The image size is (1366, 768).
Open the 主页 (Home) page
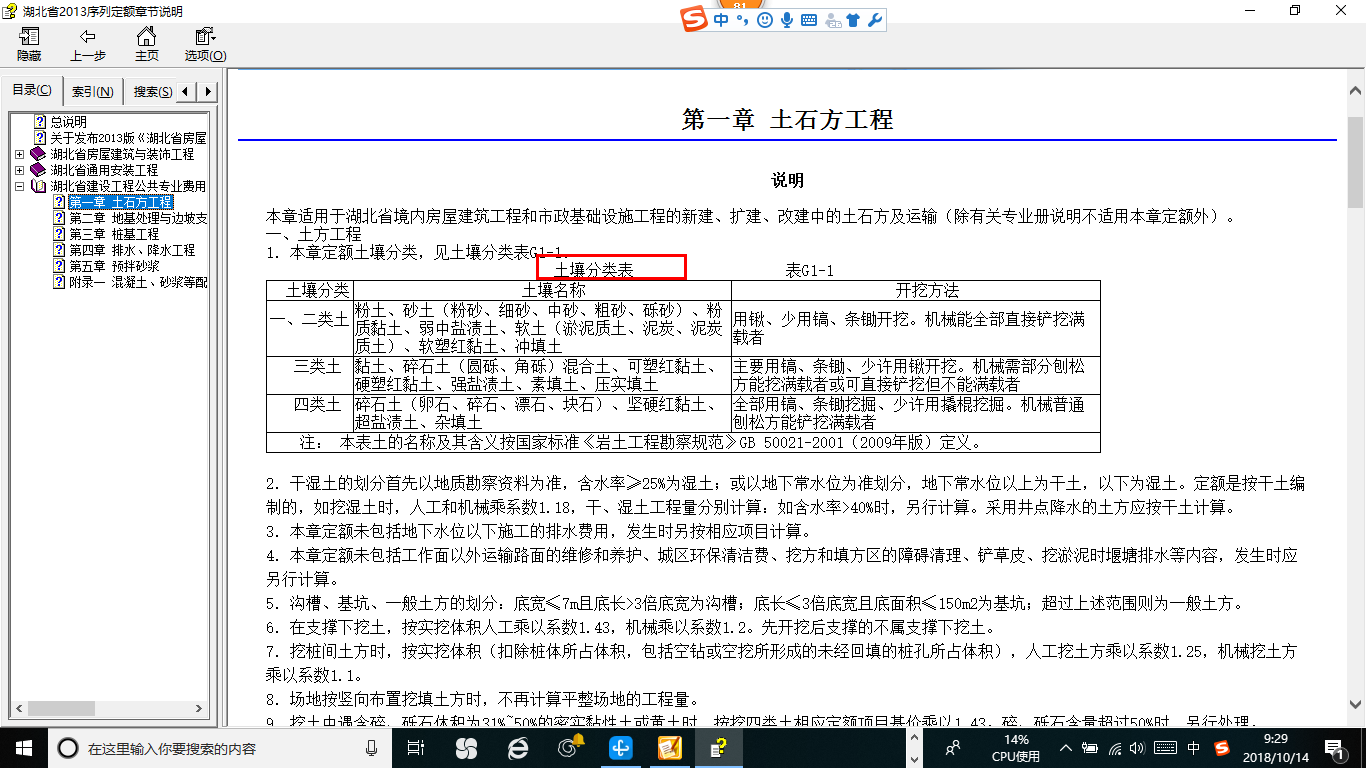pyautogui.click(x=147, y=45)
